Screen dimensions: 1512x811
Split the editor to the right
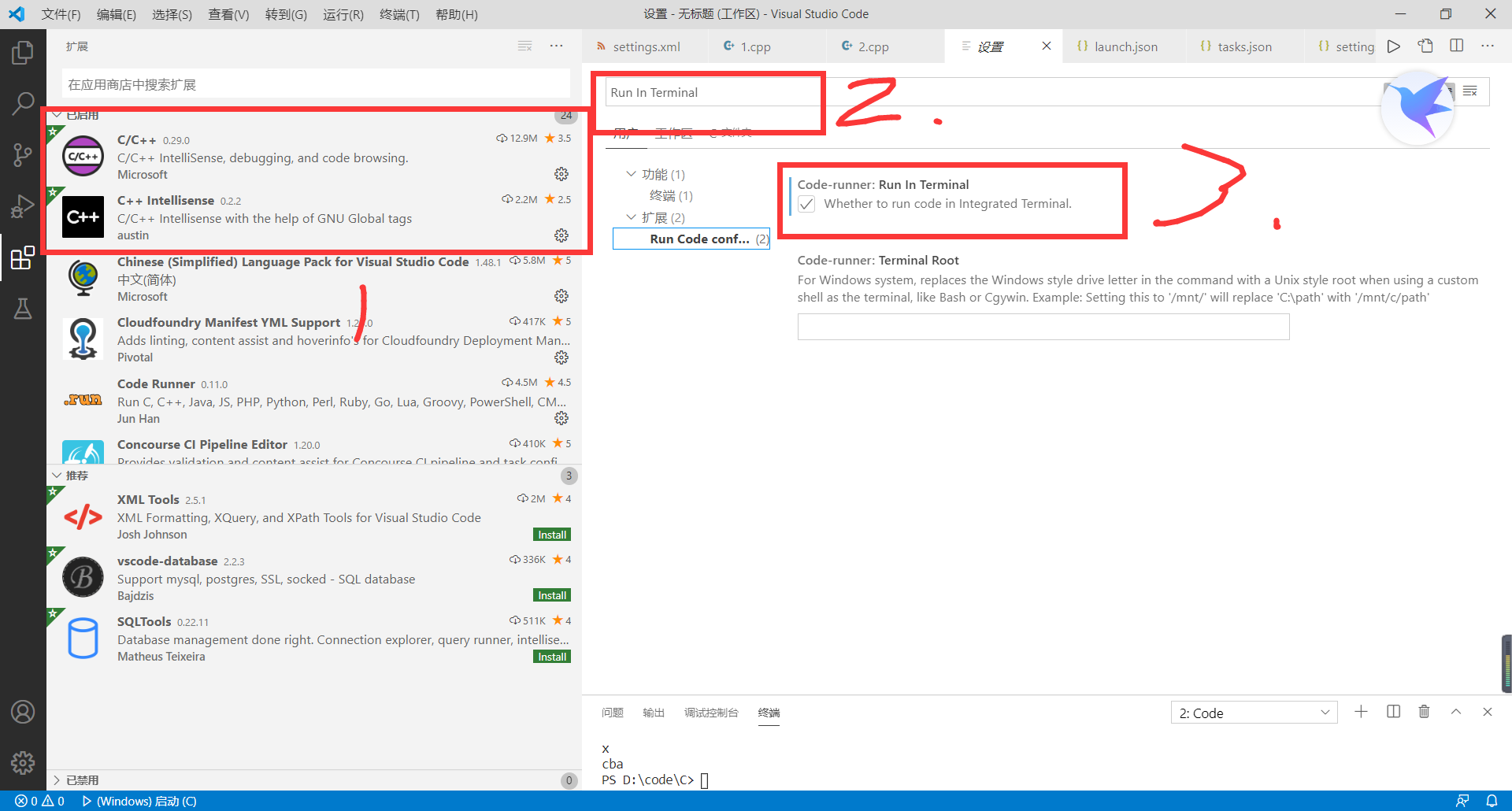coord(1457,46)
